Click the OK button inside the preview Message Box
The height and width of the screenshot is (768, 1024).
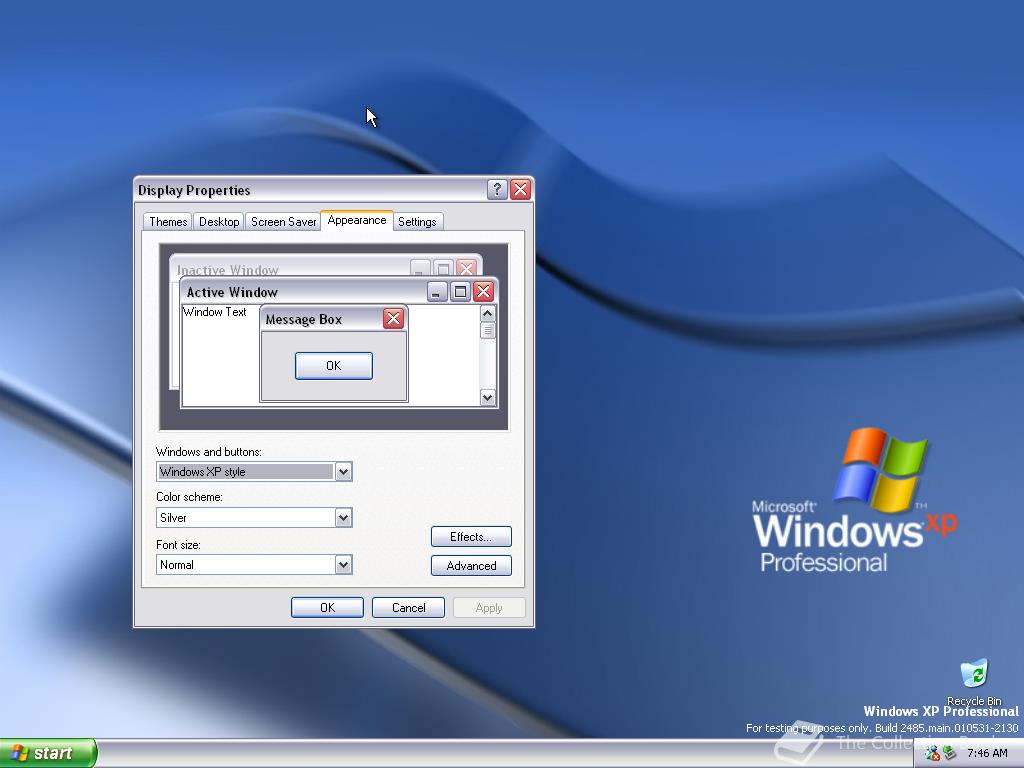coord(334,366)
